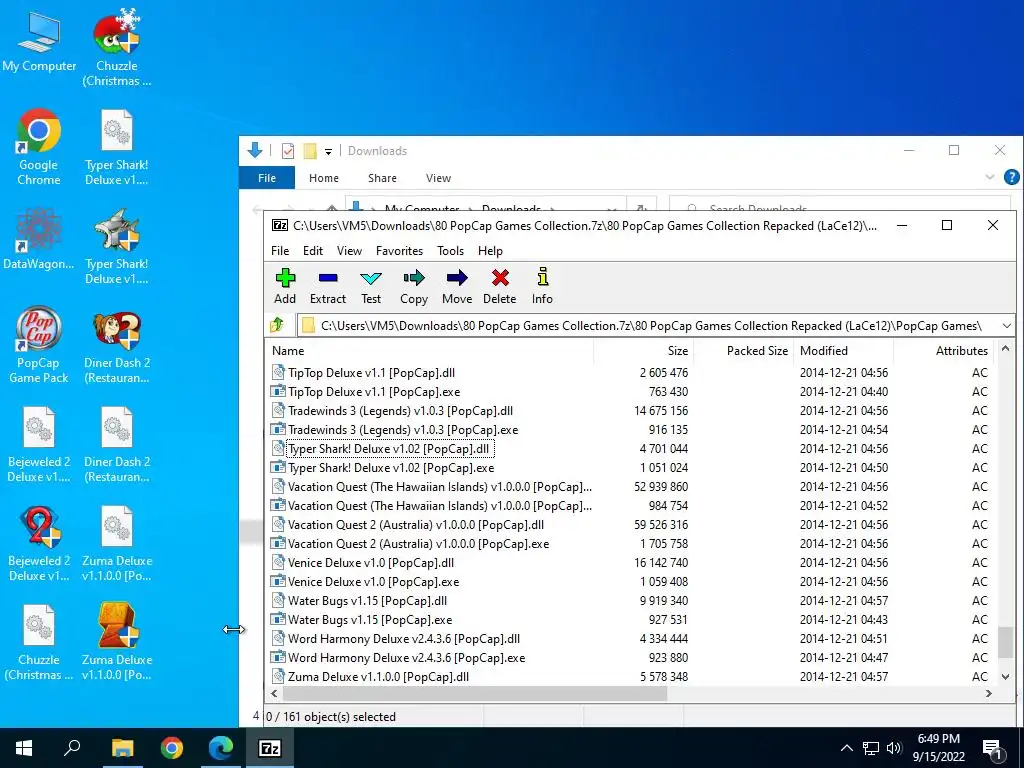The height and width of the screenshot is (768, 1024).
Task: Click the Move toolbar button
Action: (457, 286)
